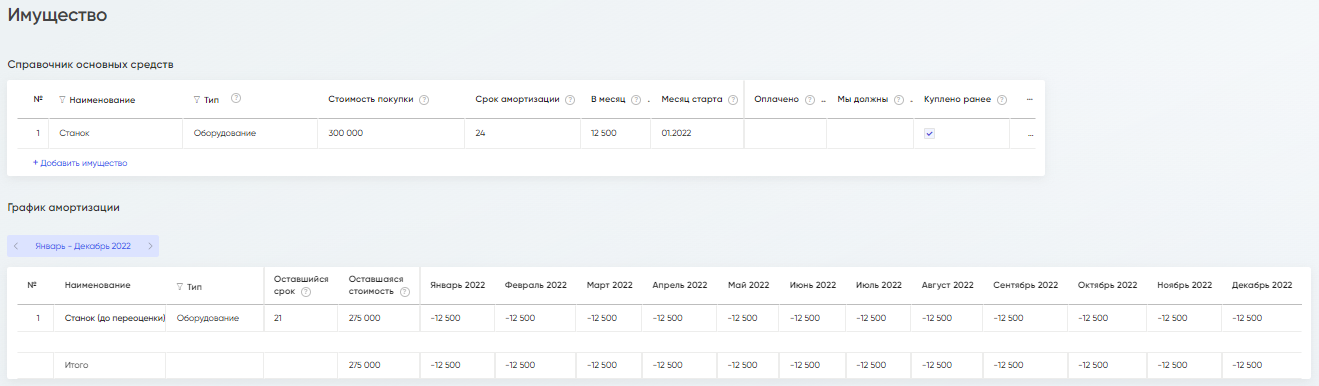Viewport: 1319px width, 386px height.
Task: Edit amortization term cell 24
Action: [522, 133]
